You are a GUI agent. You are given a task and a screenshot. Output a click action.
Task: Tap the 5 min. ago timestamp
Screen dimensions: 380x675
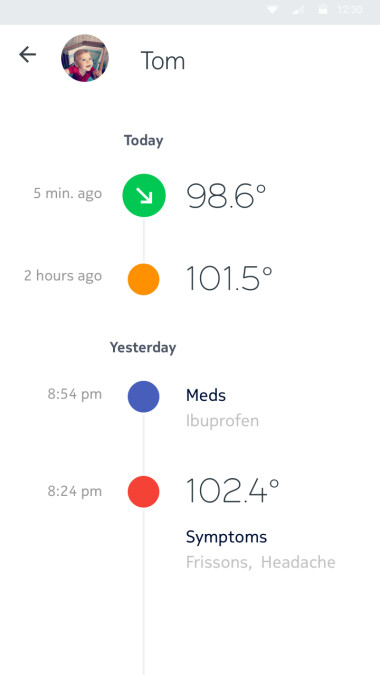point(68,193)
